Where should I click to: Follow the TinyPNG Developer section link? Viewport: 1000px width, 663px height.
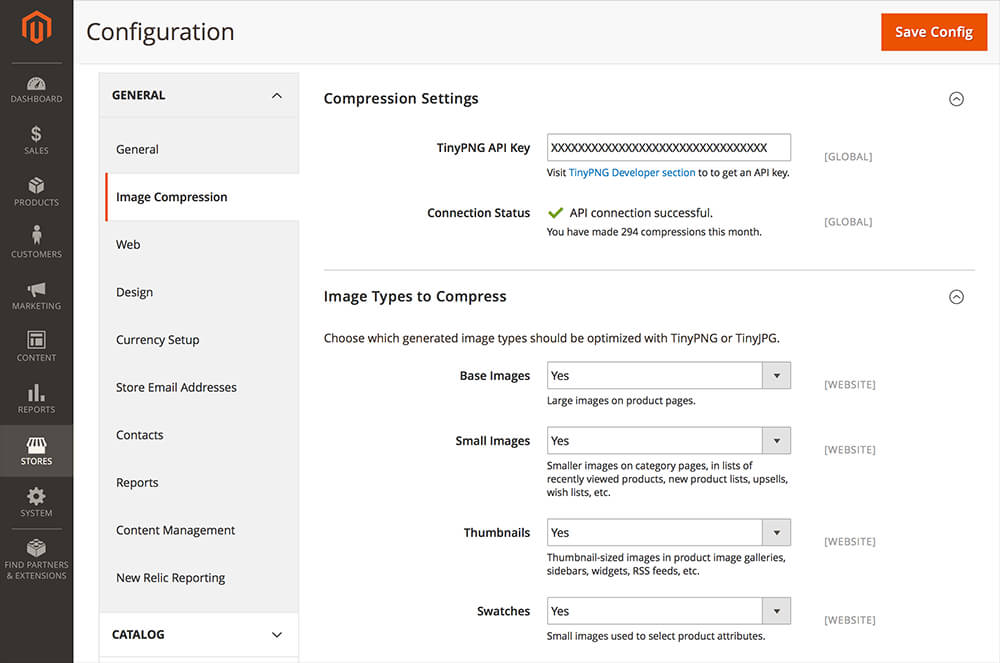tap(632, 173)
